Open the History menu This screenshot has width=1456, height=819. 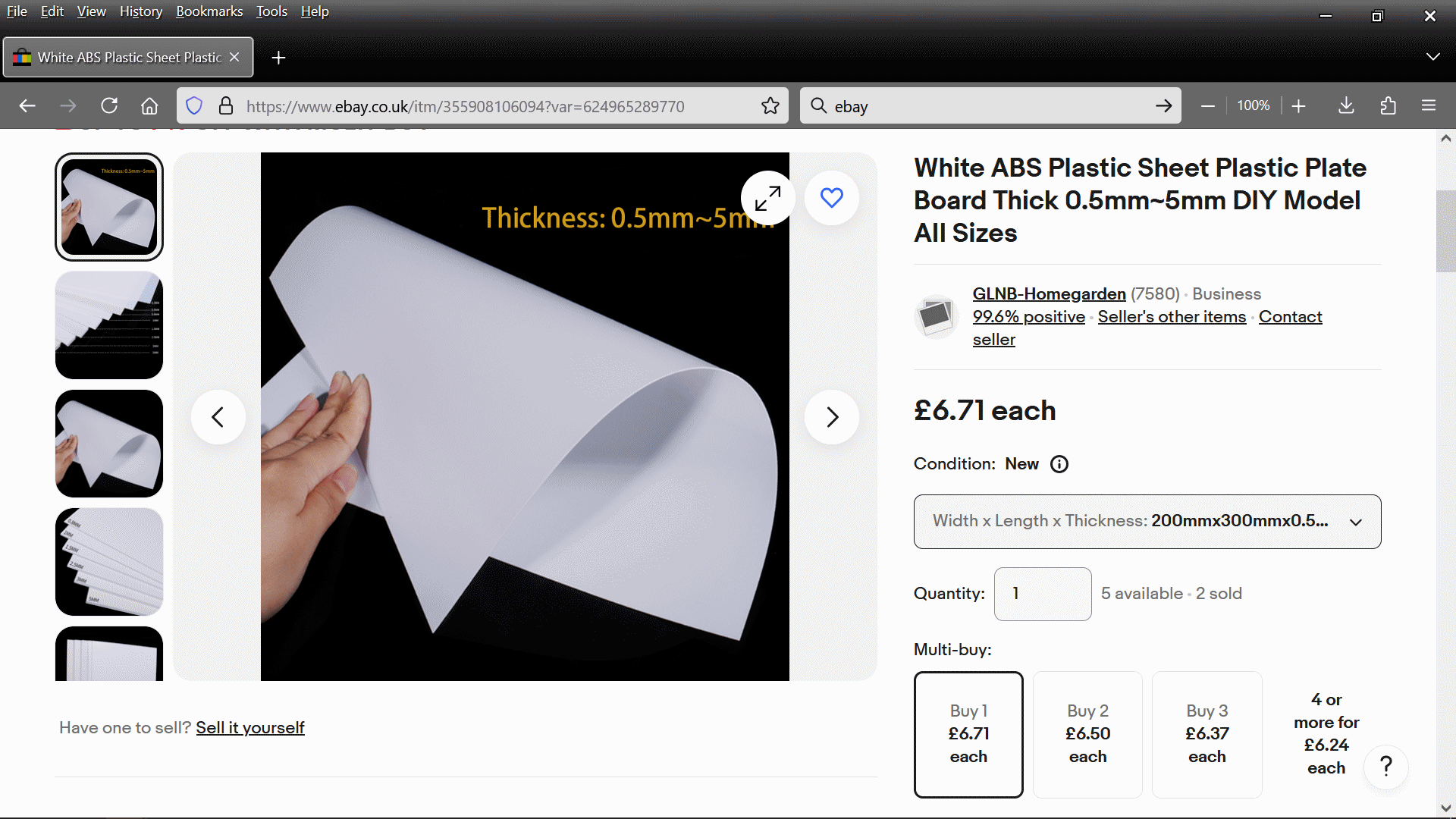[141, 11]
